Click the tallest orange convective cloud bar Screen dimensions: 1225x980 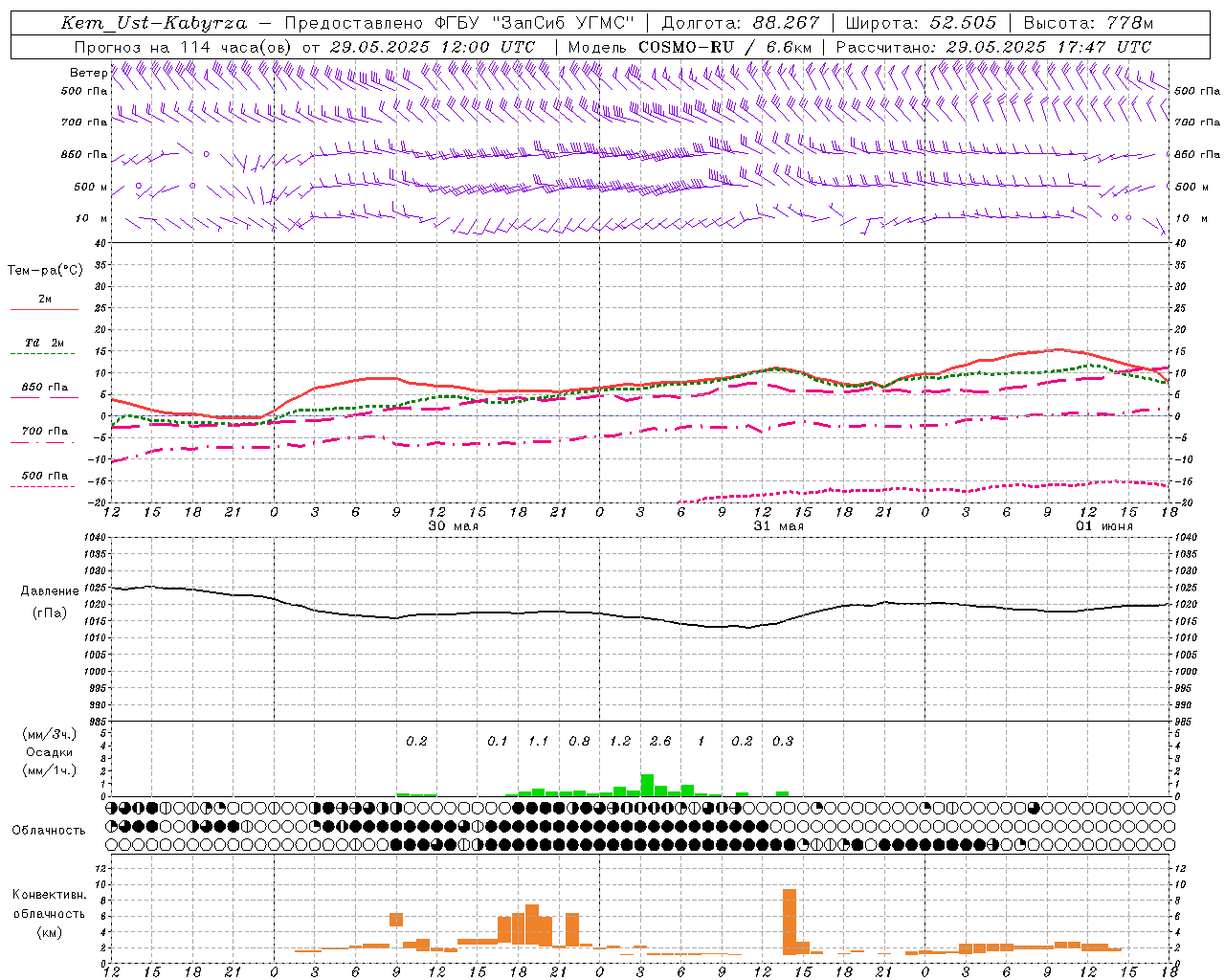click(x=790, y=922)
